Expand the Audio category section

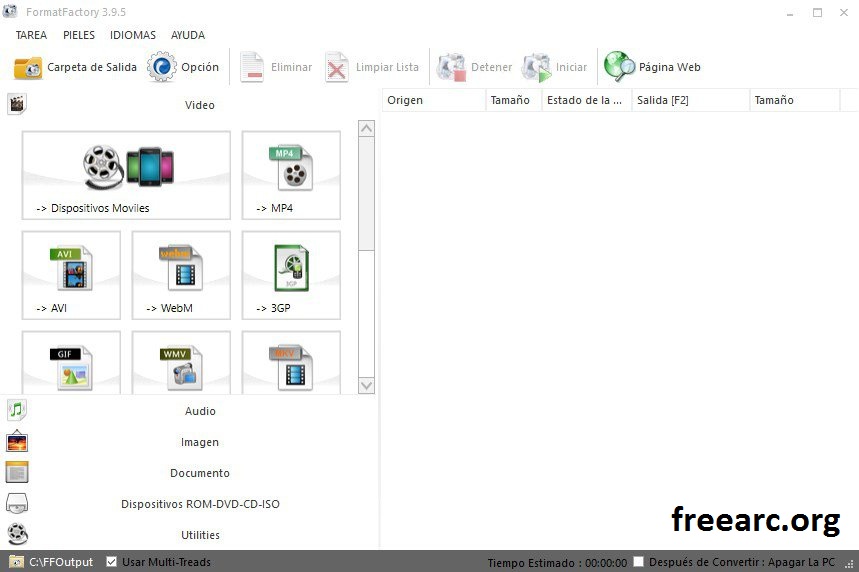point(189,410)
